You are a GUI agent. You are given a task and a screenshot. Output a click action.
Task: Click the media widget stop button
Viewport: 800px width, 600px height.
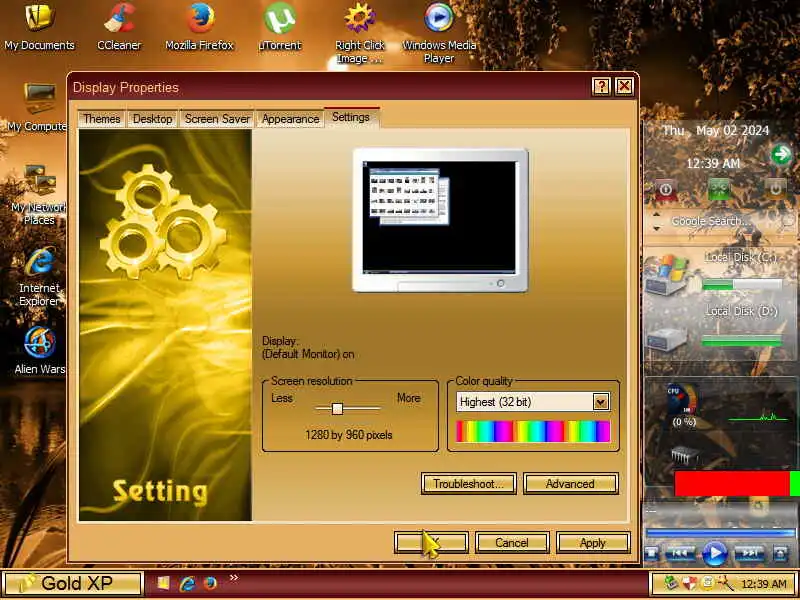pyautogui.click(x=652, y=553)
